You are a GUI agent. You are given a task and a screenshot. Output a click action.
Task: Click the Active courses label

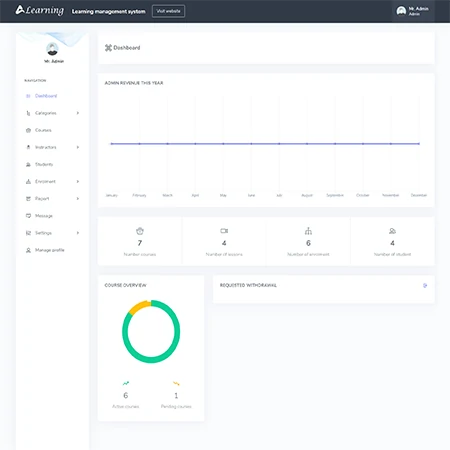click(126, 407)
